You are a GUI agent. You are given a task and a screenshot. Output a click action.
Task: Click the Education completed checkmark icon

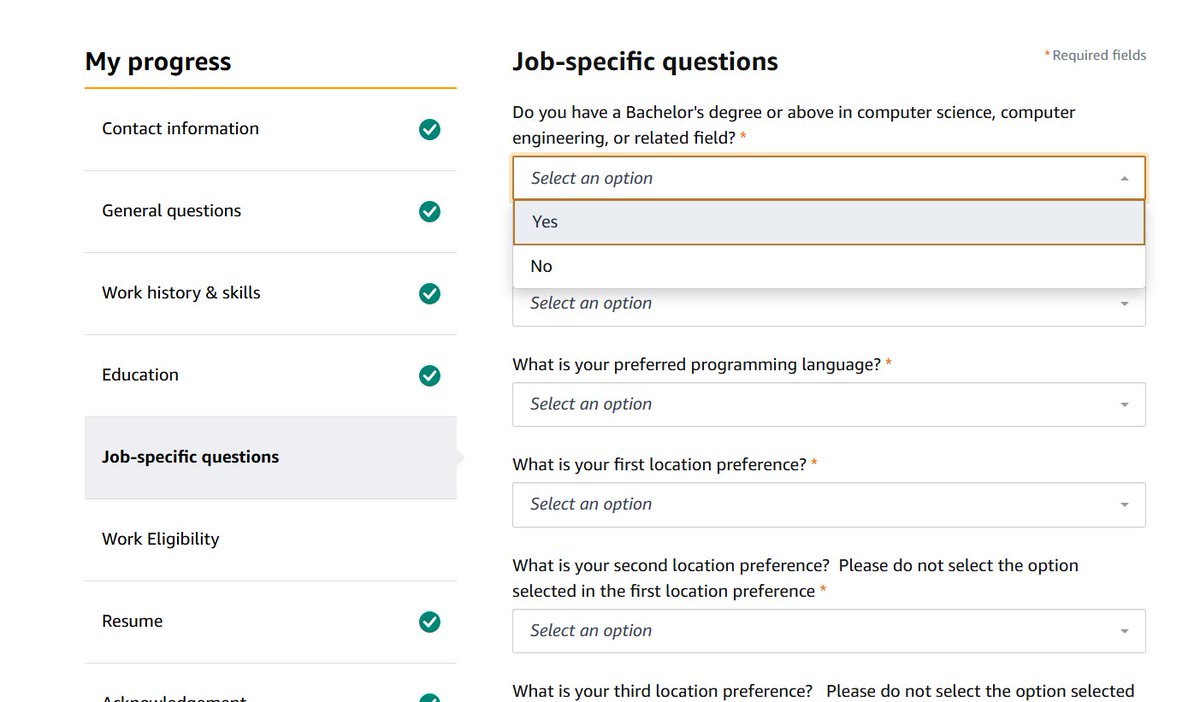[430, 375]
